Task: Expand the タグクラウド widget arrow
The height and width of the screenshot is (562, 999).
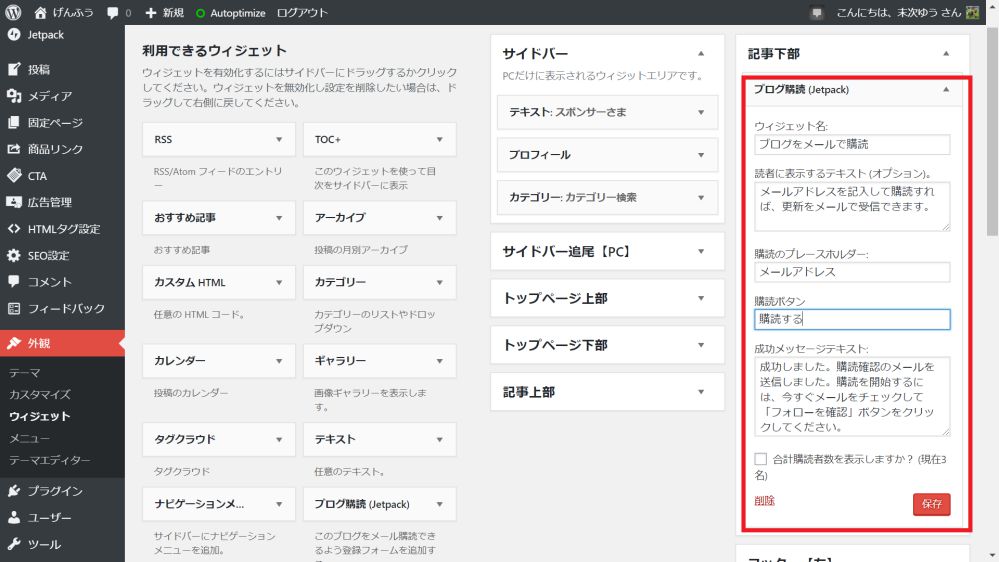Action: coord(279,440)
